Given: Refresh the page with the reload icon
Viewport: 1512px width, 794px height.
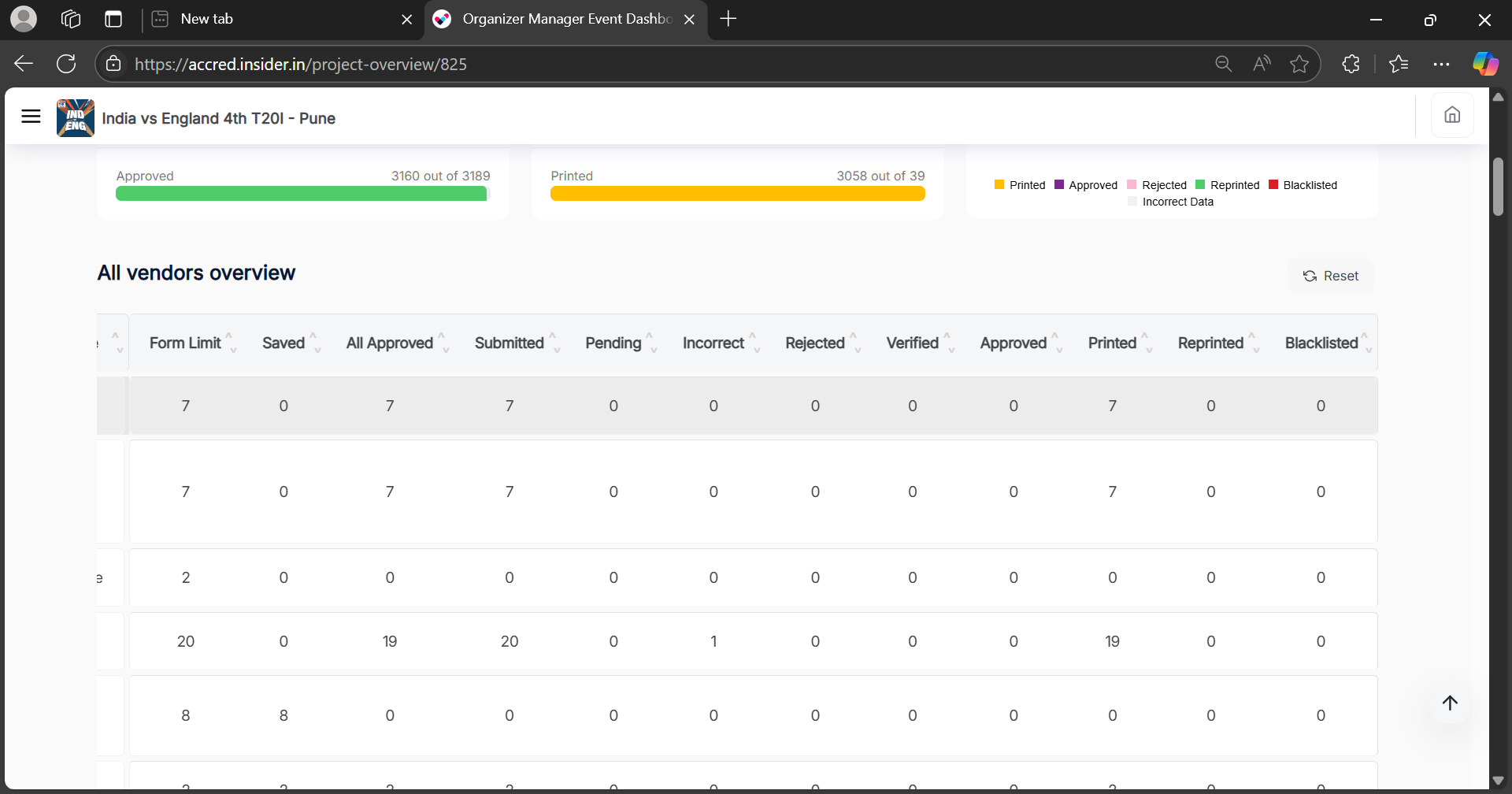Looking at the screenshot, I should point(66,64).
